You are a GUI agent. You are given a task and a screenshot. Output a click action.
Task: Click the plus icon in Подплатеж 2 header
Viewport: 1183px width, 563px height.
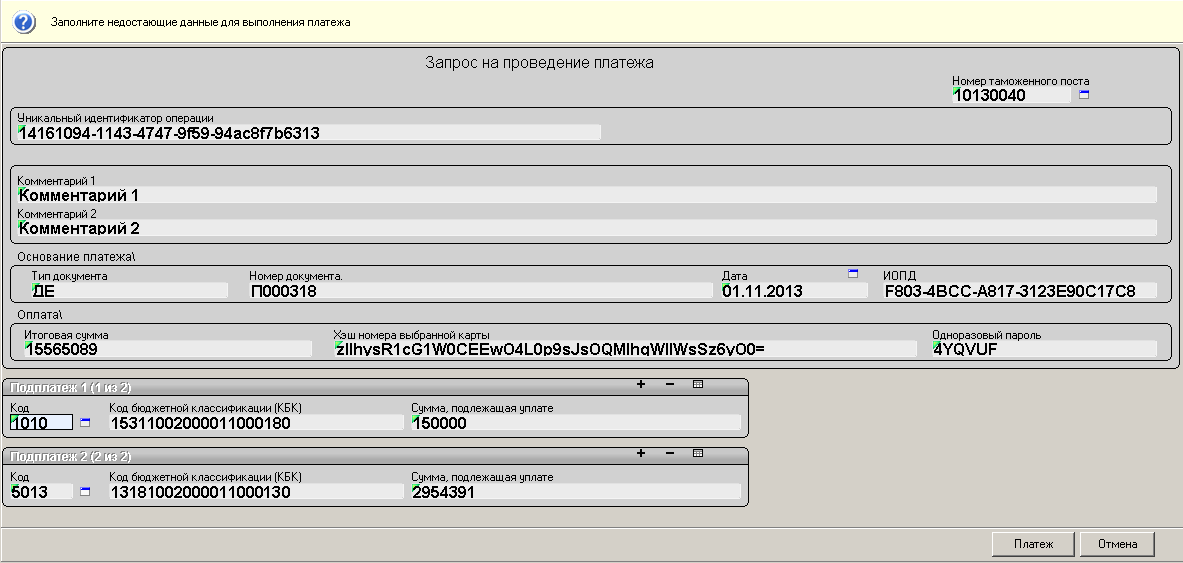point(641,453)
